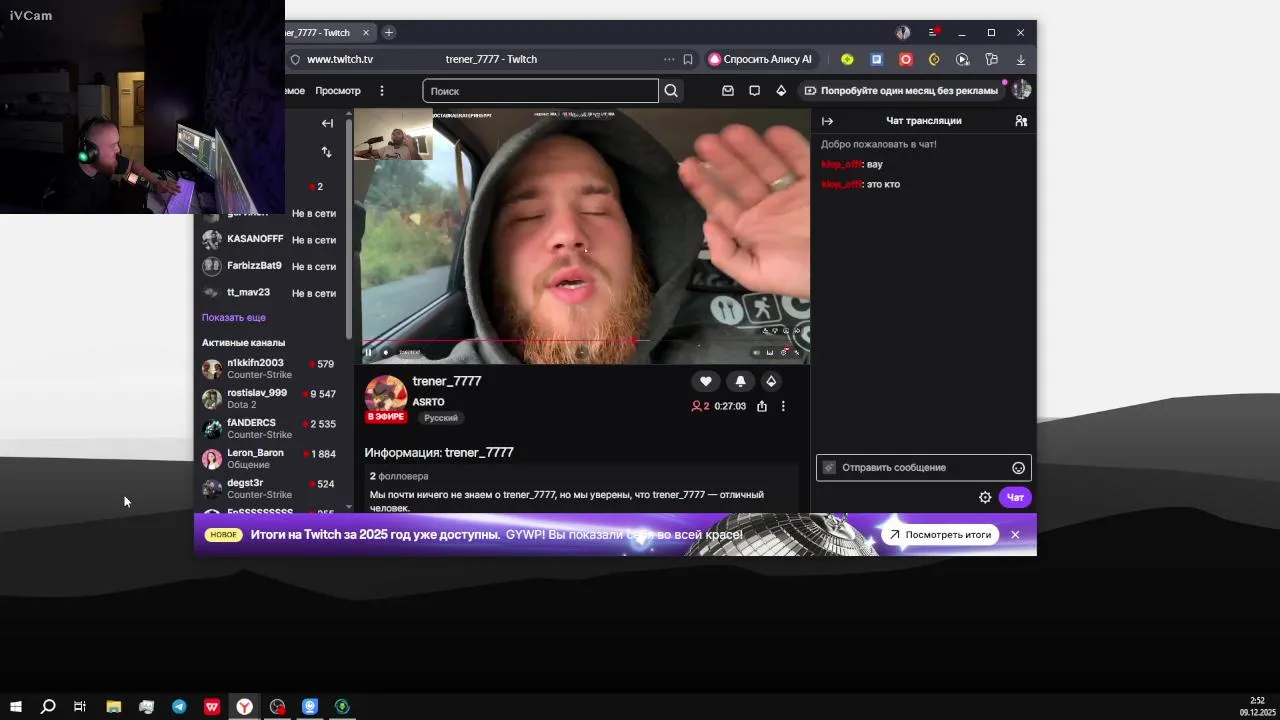Click the trener_7777 channel name
This screenshot has height=720, width=1280.
click(447, 381)
